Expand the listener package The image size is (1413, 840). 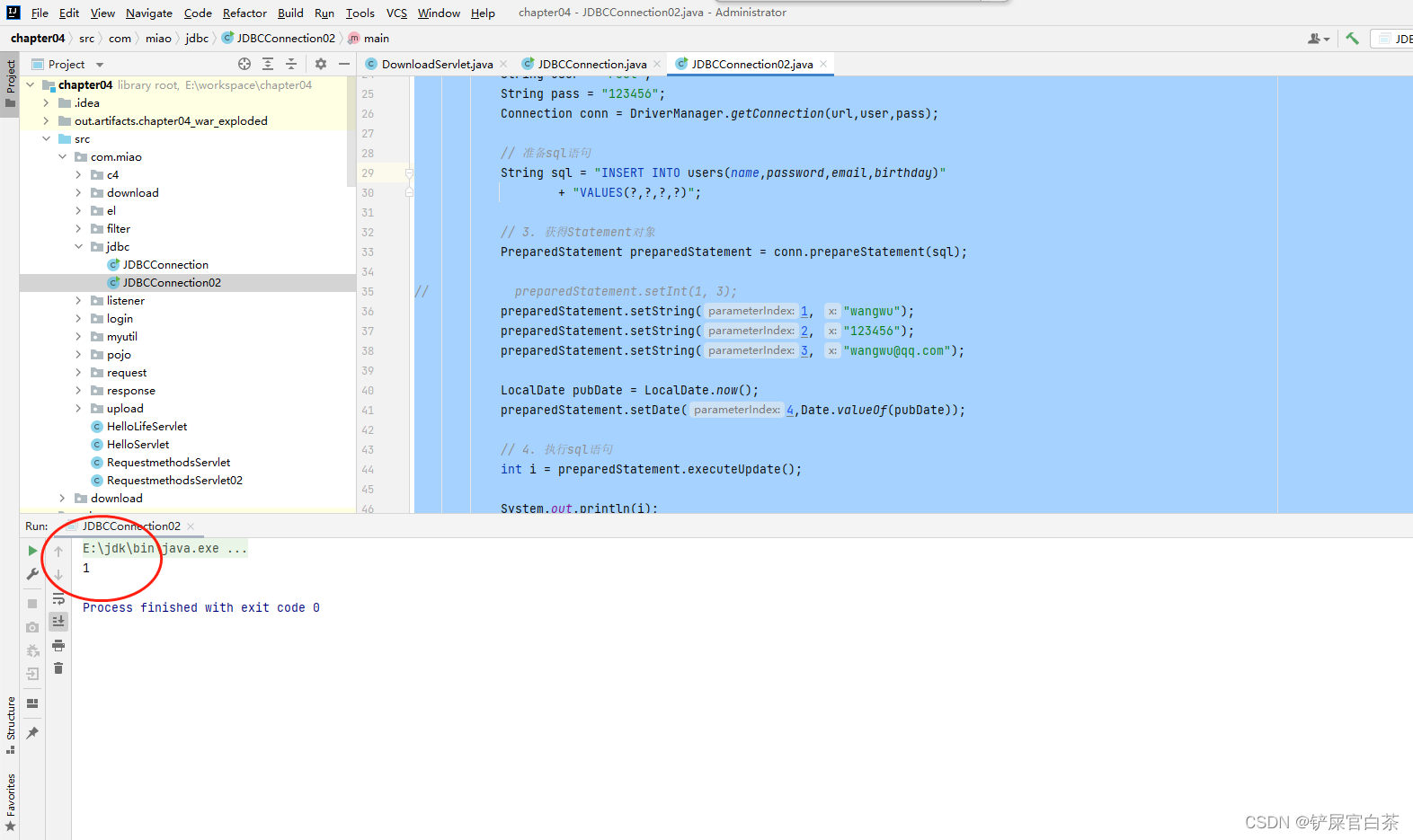(x=79, y=300)
